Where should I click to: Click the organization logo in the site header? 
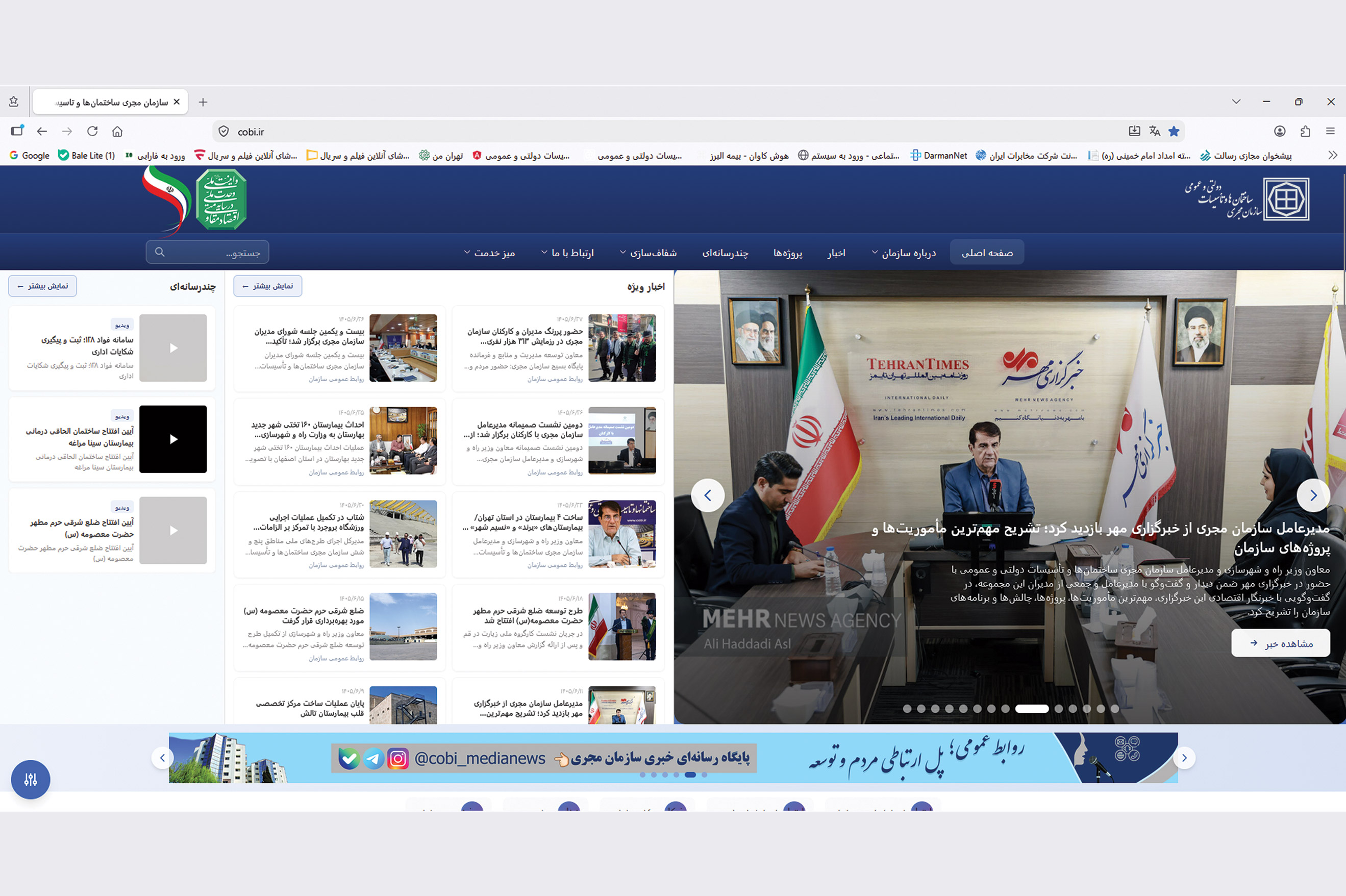click(x=1247, y=200)
